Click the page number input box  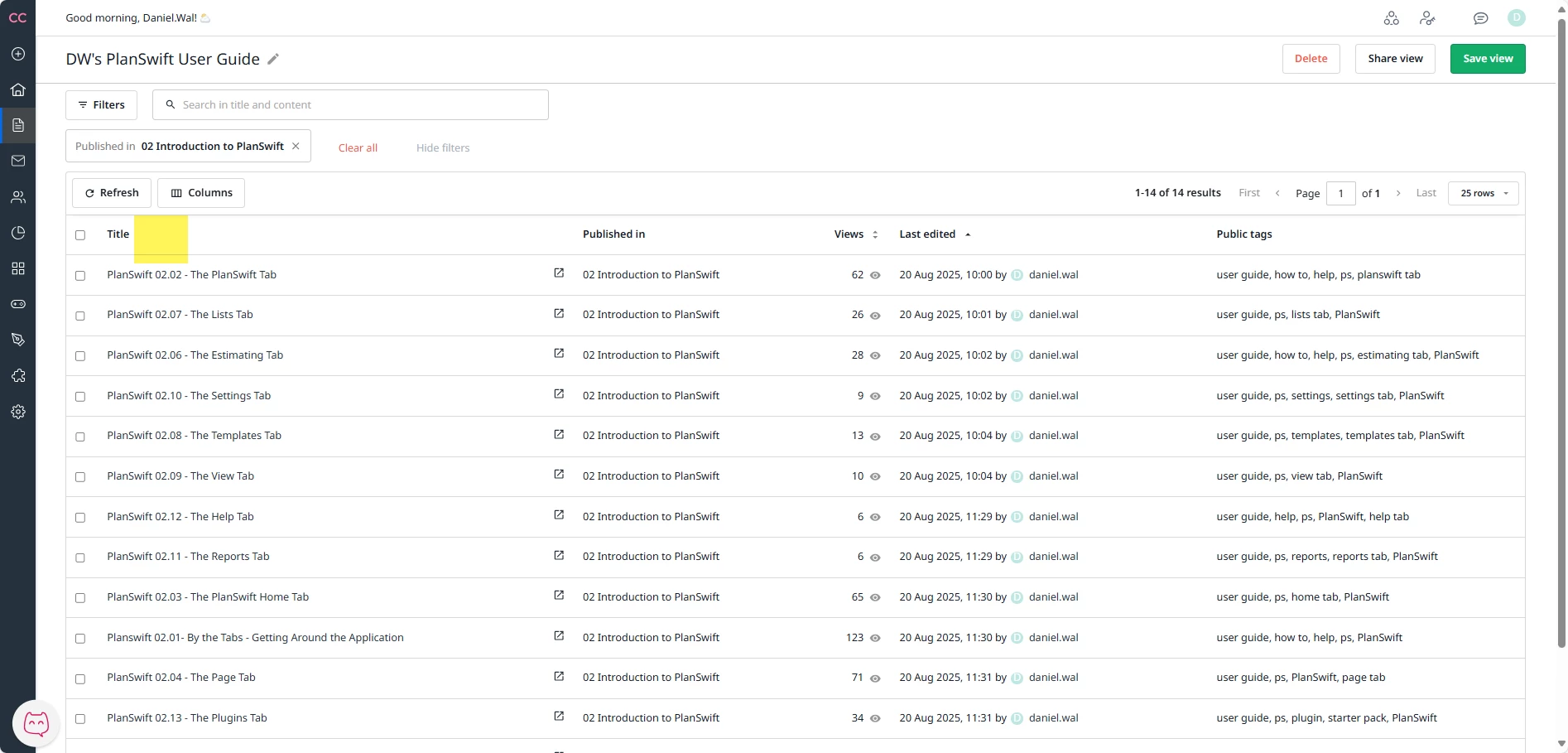(1340, 193)
